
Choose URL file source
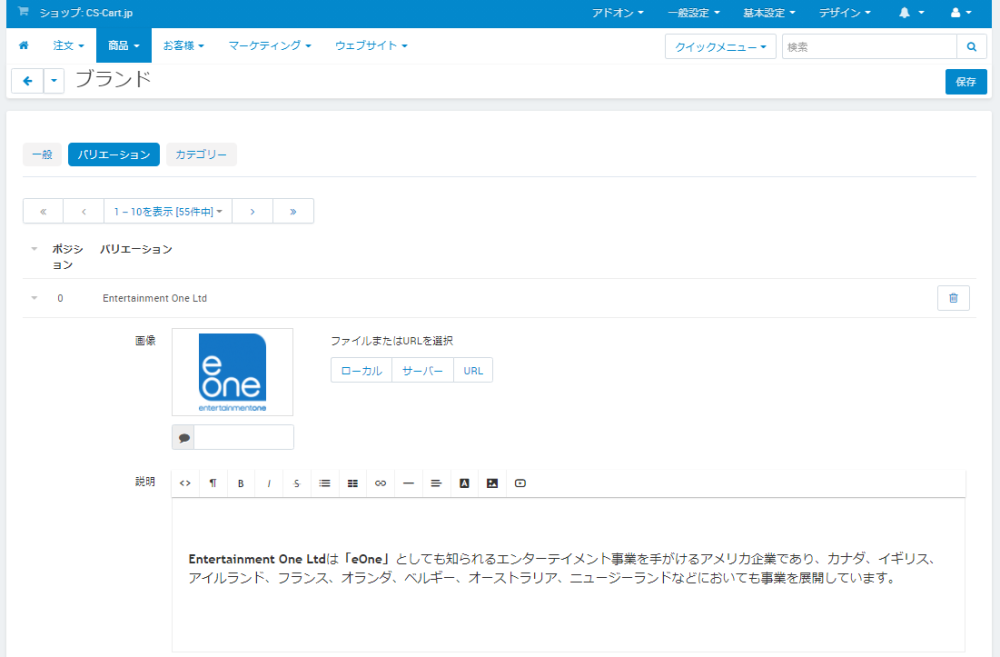pyautogui.click(x=473, y=371)
